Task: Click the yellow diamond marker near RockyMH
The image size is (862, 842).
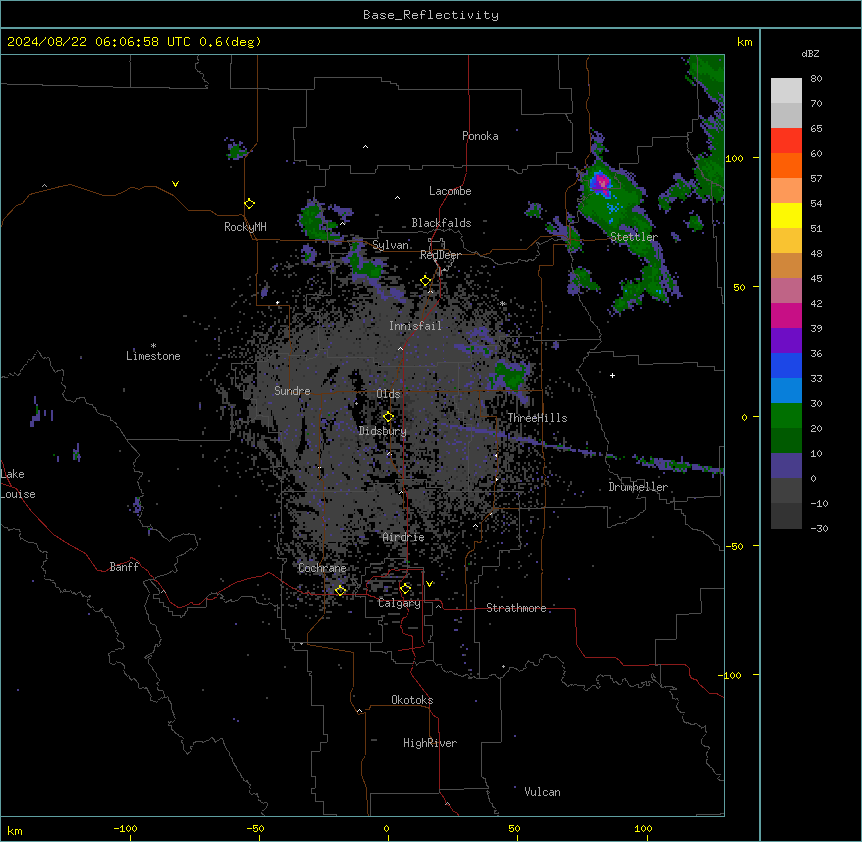Action: pos(249,204)
